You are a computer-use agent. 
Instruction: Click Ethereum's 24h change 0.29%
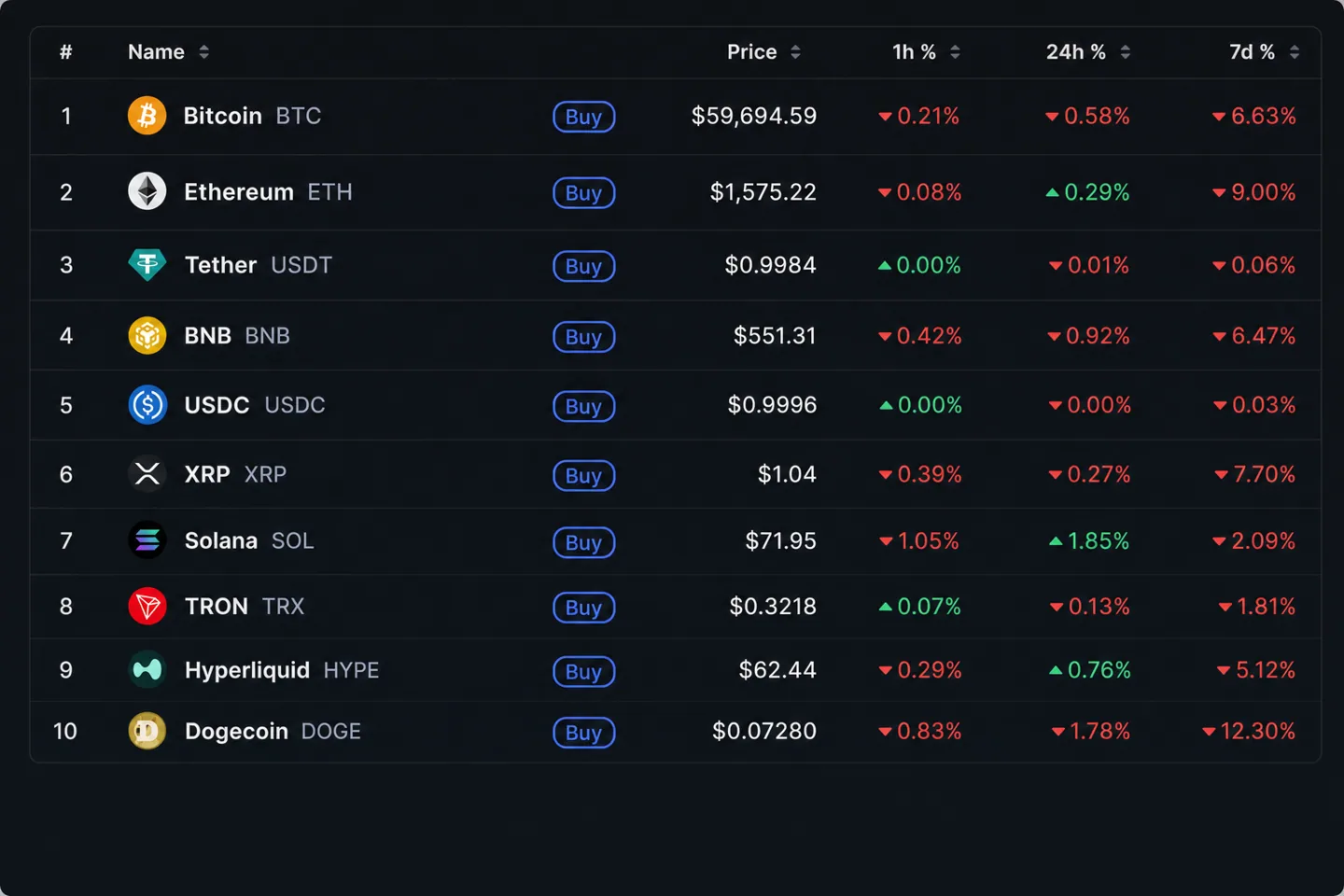(1087, 192)
